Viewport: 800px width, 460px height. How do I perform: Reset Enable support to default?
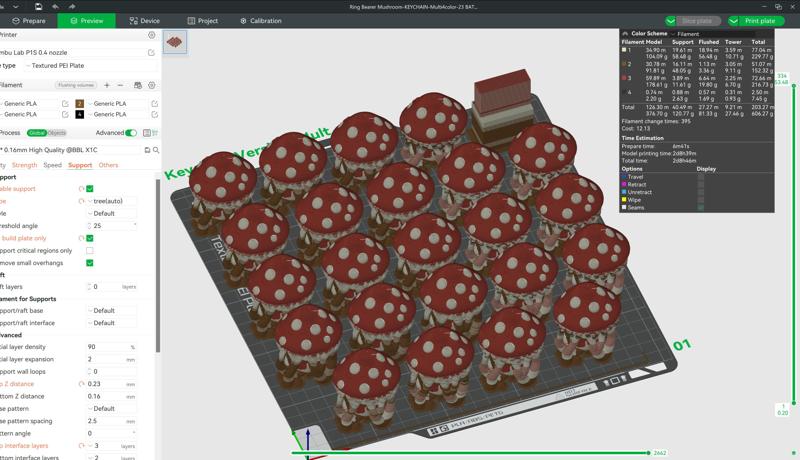pos(81,189)
